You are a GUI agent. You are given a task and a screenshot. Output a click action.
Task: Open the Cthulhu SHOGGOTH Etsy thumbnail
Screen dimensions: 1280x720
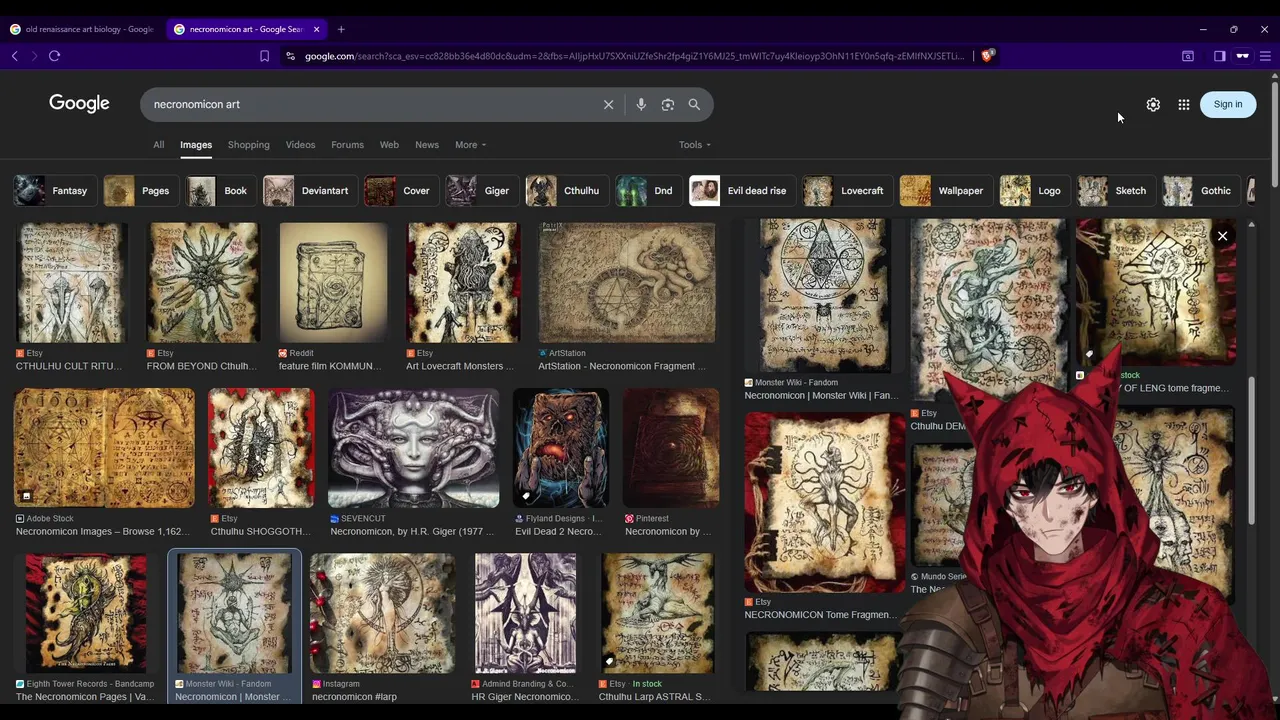coord(261,448)
